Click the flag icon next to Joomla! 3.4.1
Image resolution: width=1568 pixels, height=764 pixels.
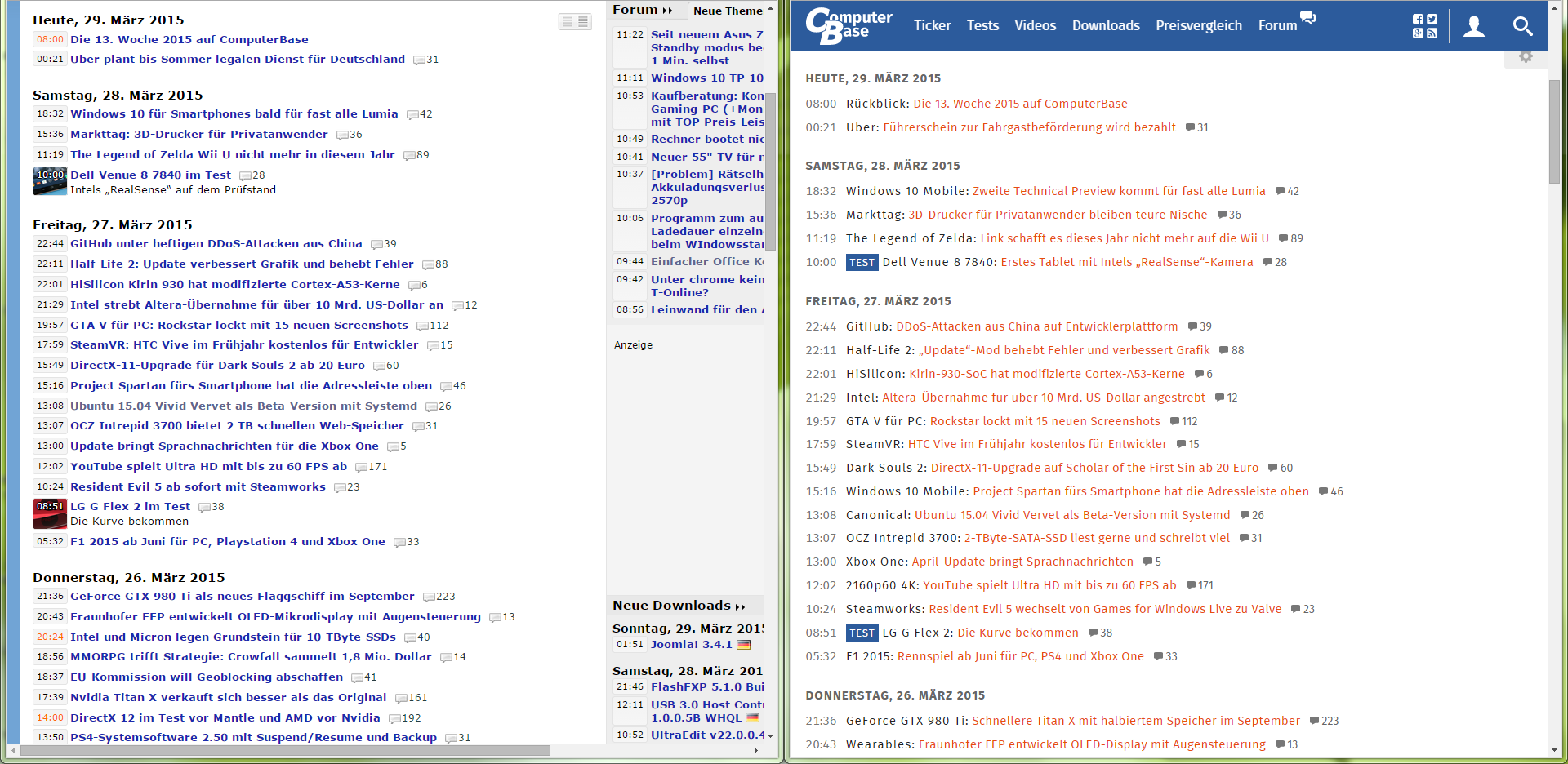[x=743, y=645]
